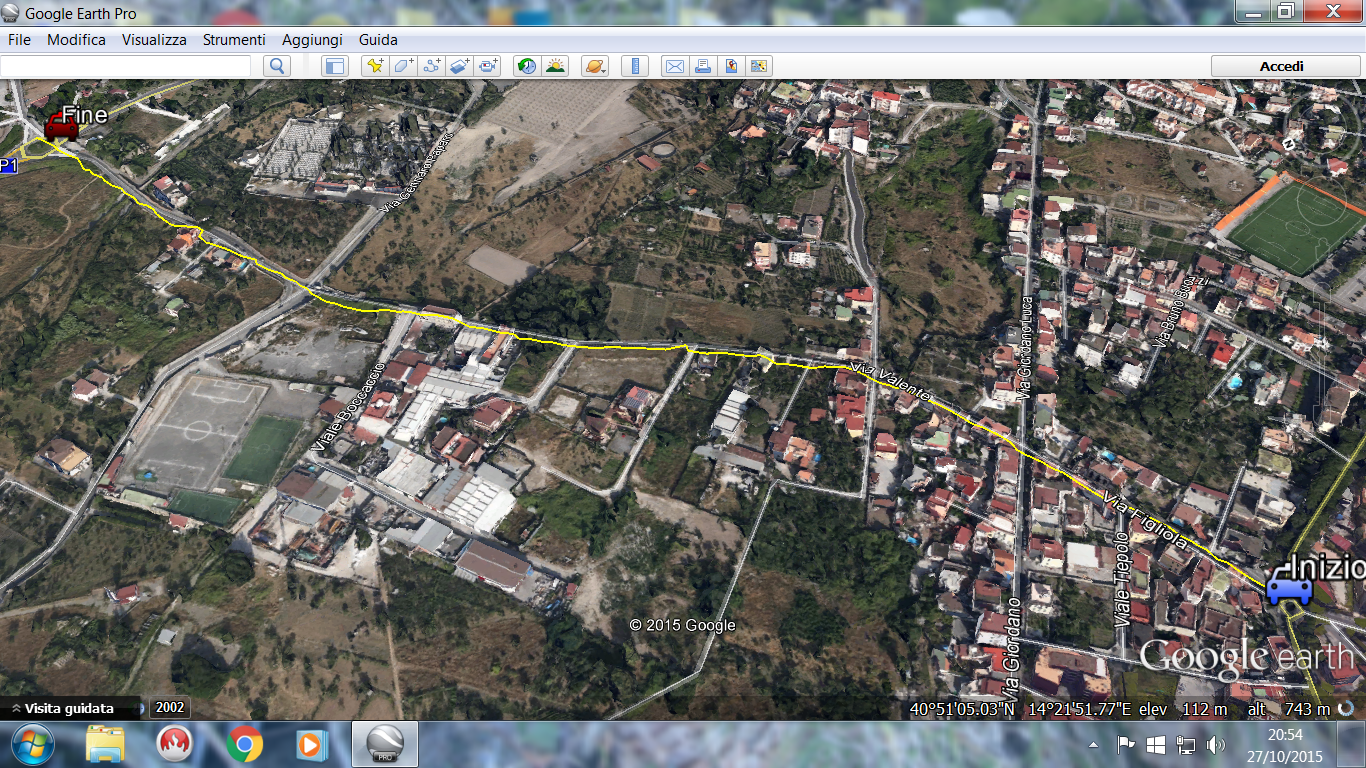Add a placemark with the pushpin icon
The width and height of the screenshot is (1366, 768).
(375, 66)
